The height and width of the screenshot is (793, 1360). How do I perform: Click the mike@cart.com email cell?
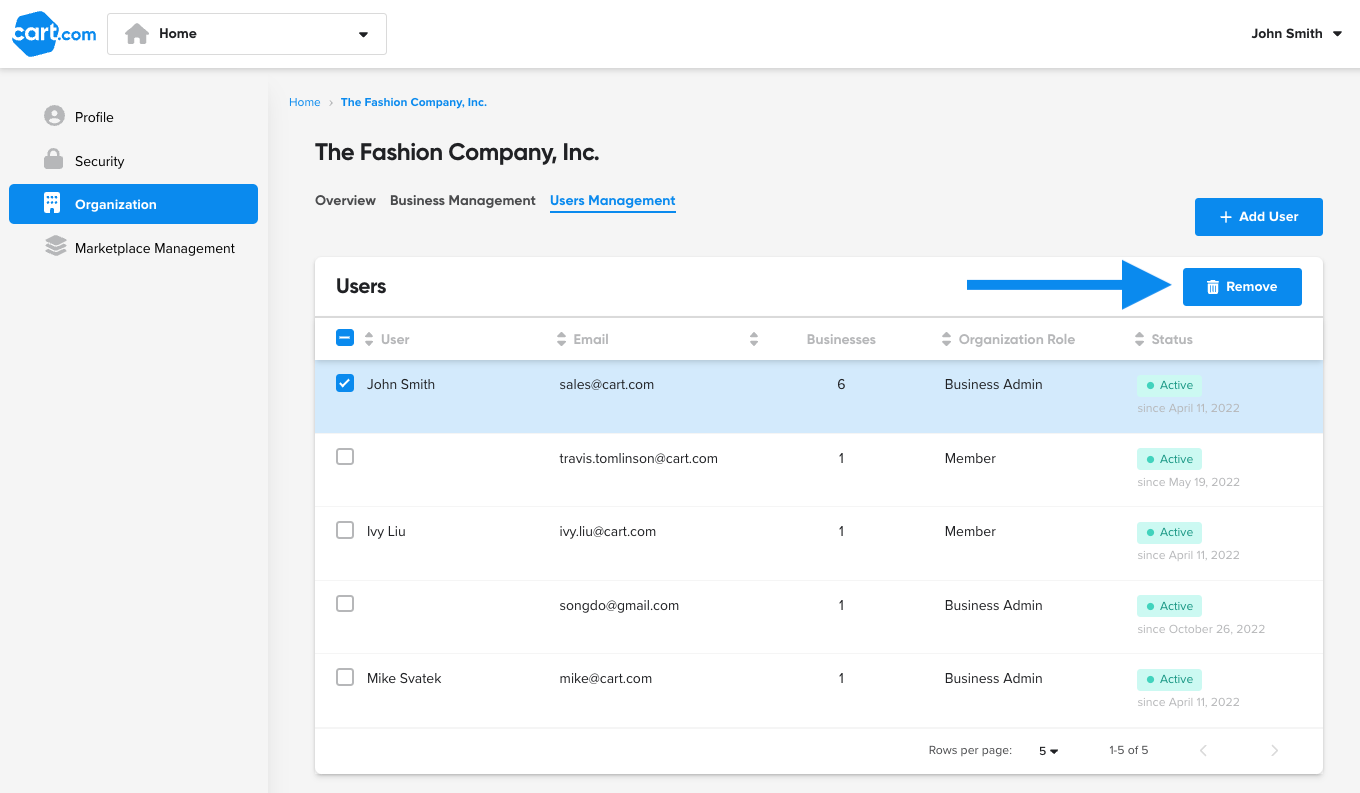point(606,678)
